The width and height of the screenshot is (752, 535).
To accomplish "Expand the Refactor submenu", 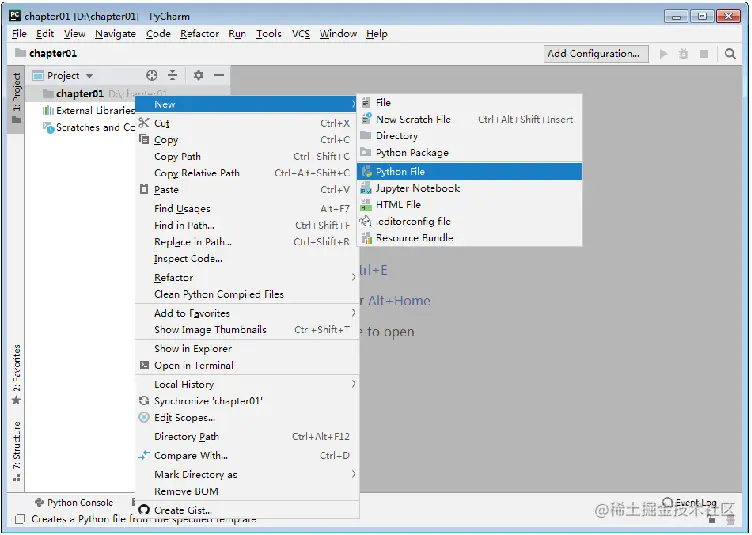I will pos(353,277).
